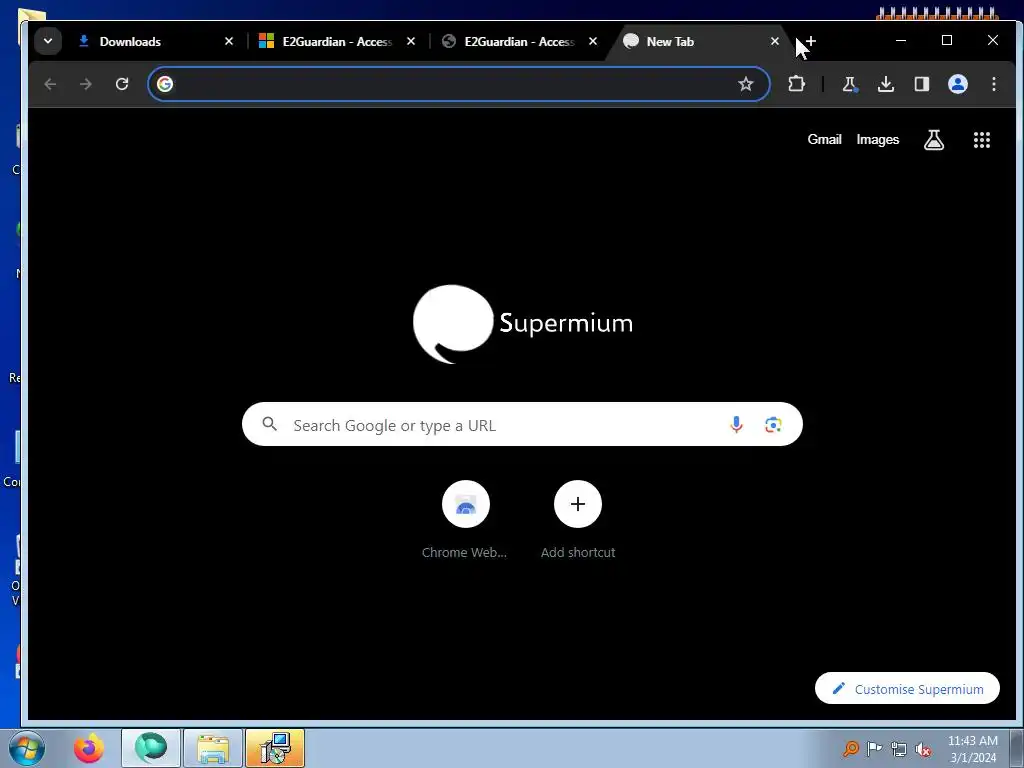
Task: Open the three-dot browser menu
Action: pos(993,84)
